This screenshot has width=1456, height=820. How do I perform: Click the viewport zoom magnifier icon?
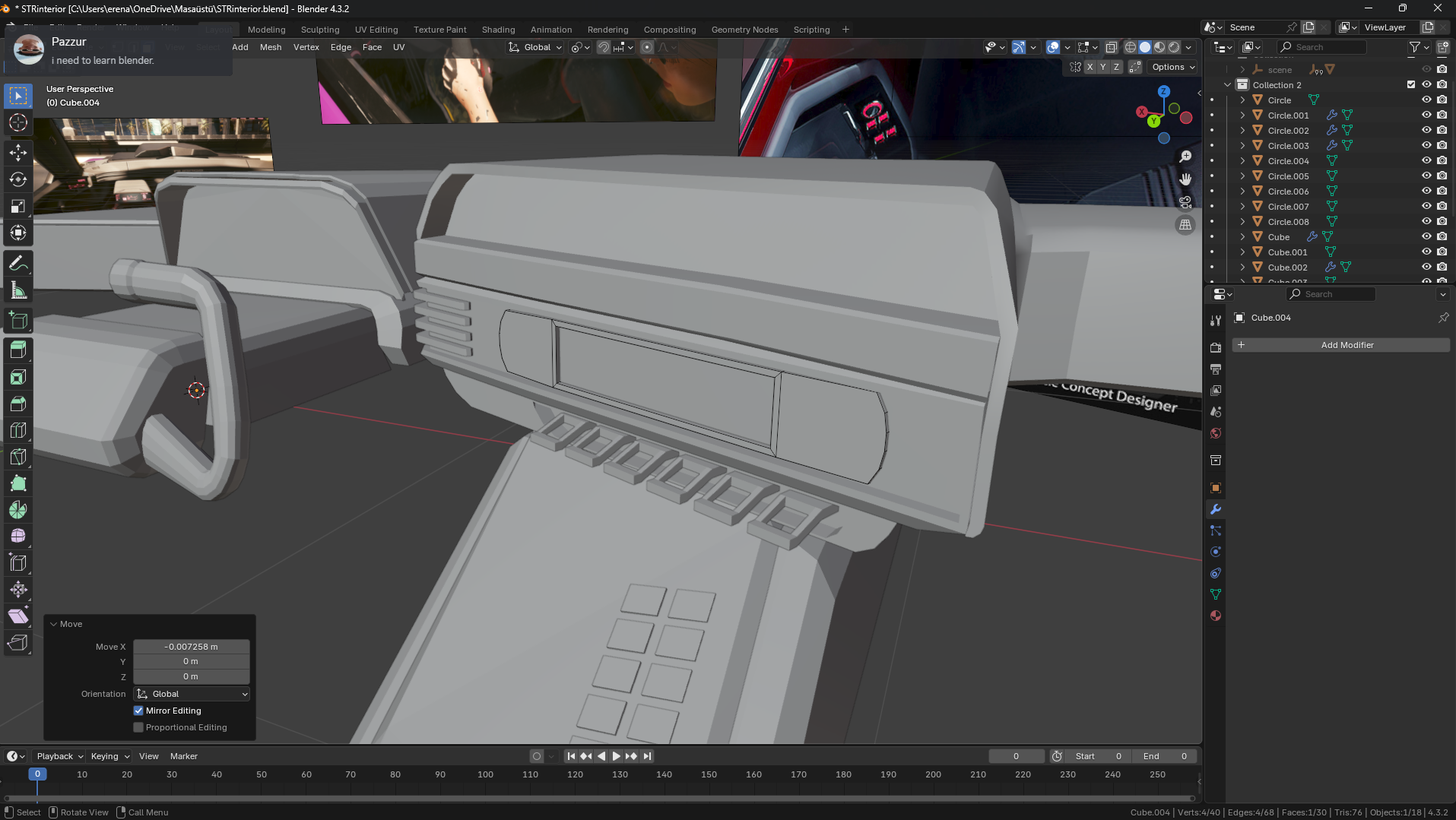(1185, 157)
